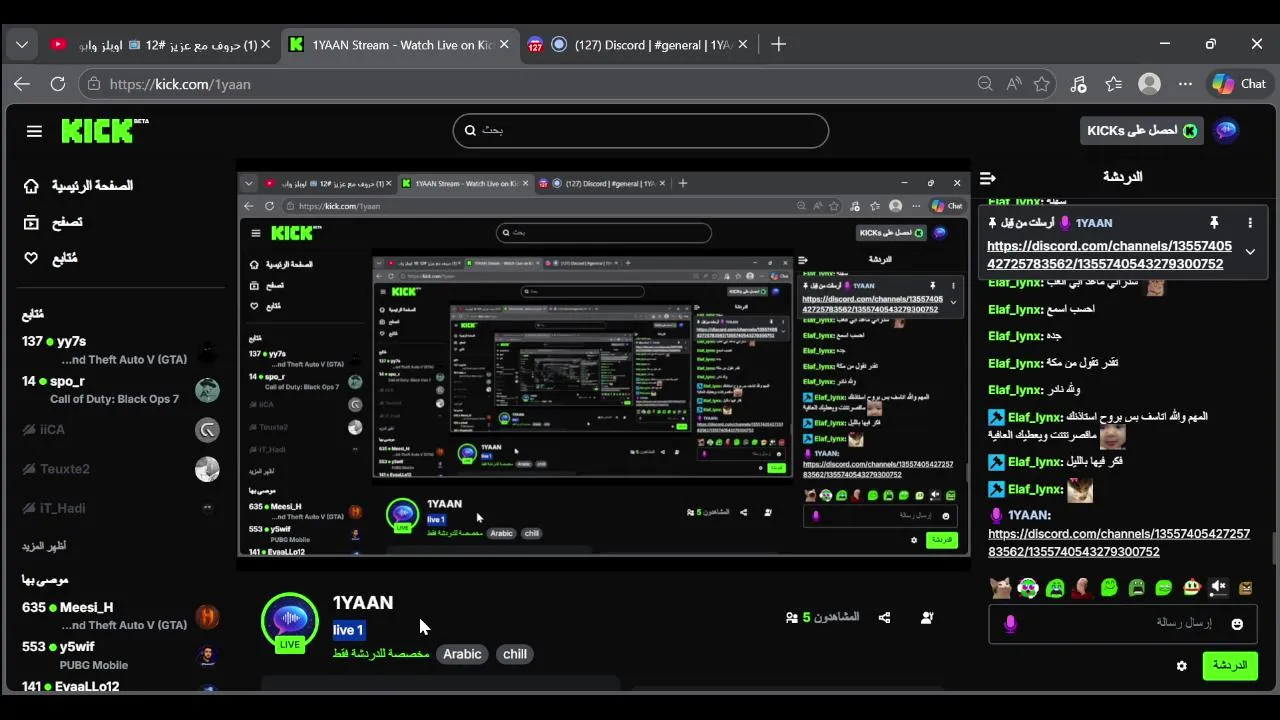The width and height of the screenshot is (1280, 720).
Task: Go back with the browser back arrow
Action: 22,84
